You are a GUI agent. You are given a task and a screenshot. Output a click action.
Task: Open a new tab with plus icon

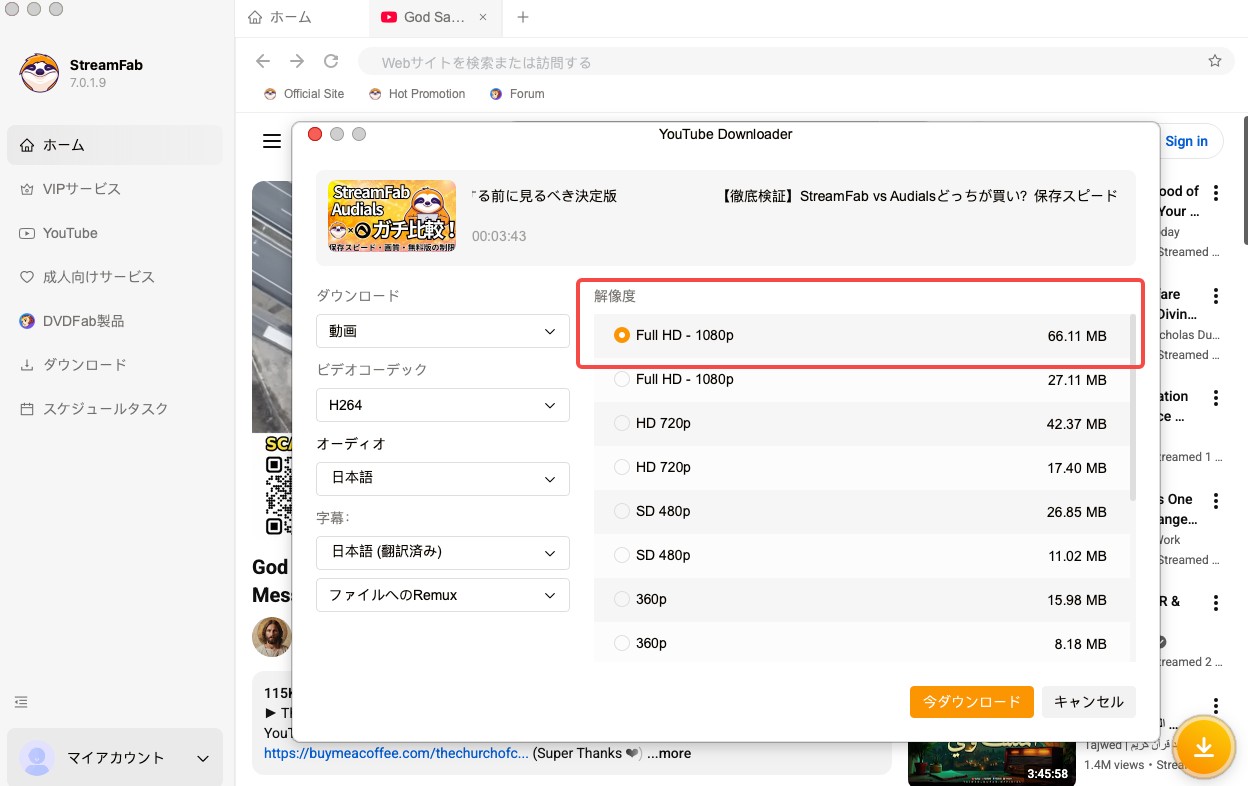point(523,17)
